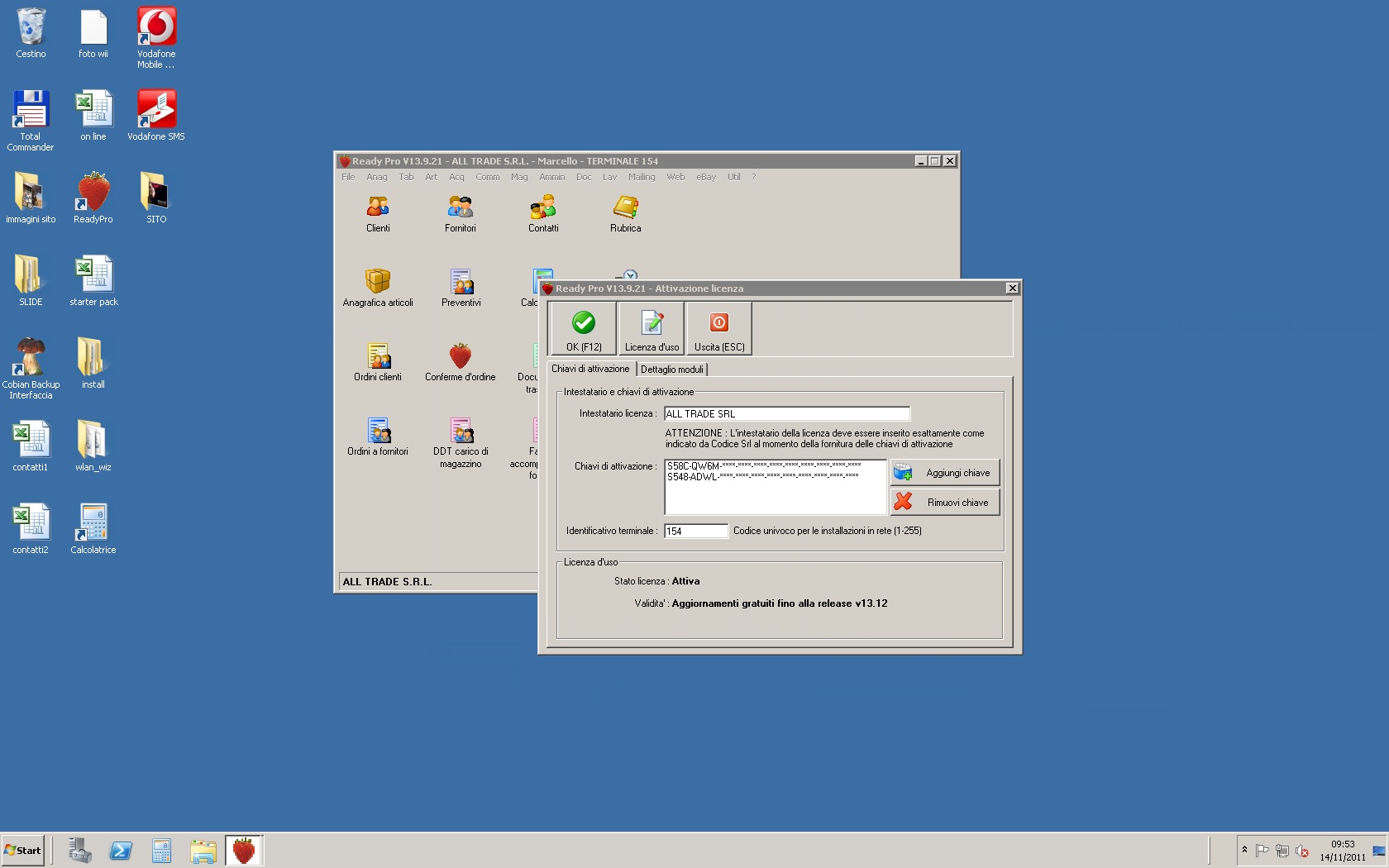The width and height of the screenshot is (1389, 868).
Task: Open the Tab menu
Action: (x=406, y=177)
